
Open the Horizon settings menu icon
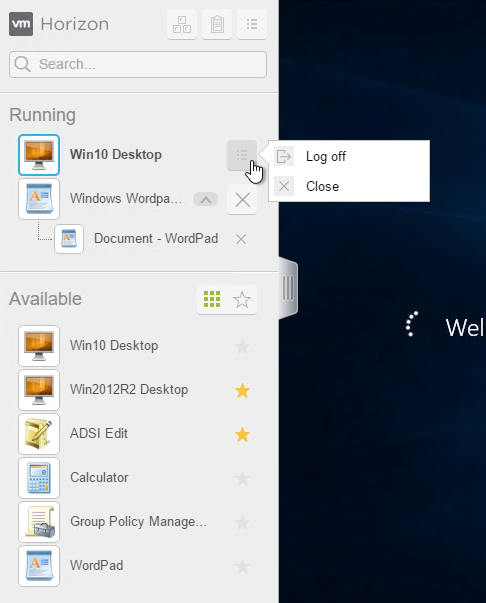(x=252, y=24)
